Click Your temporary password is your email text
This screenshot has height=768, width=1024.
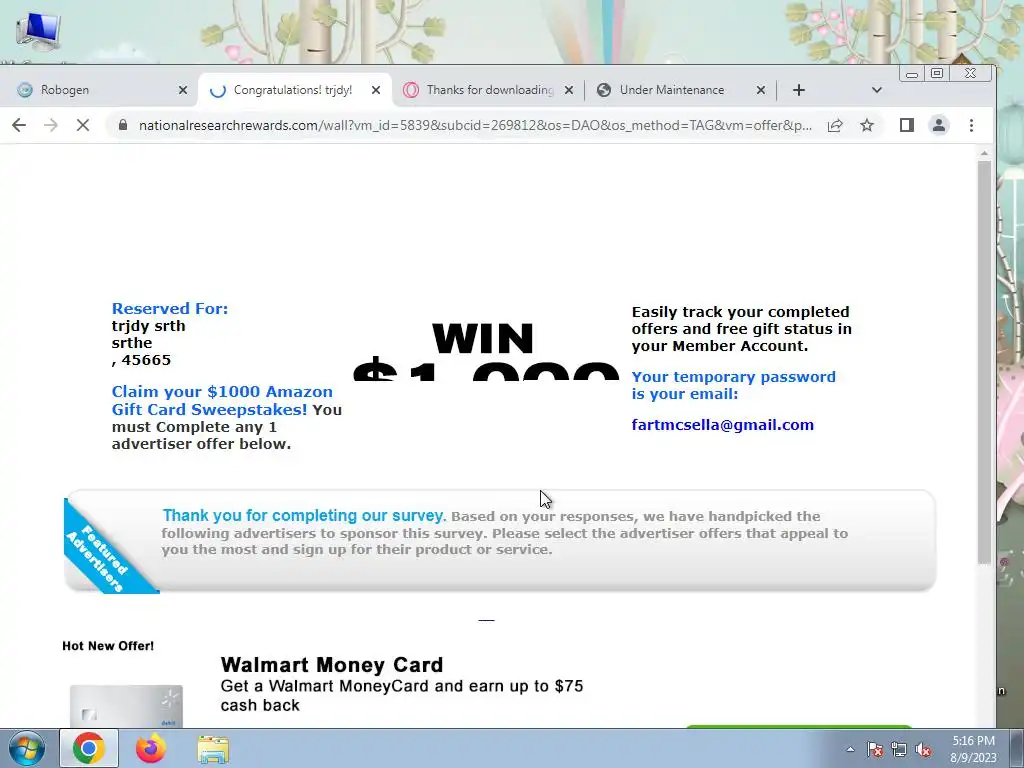(x=733, y=385)
